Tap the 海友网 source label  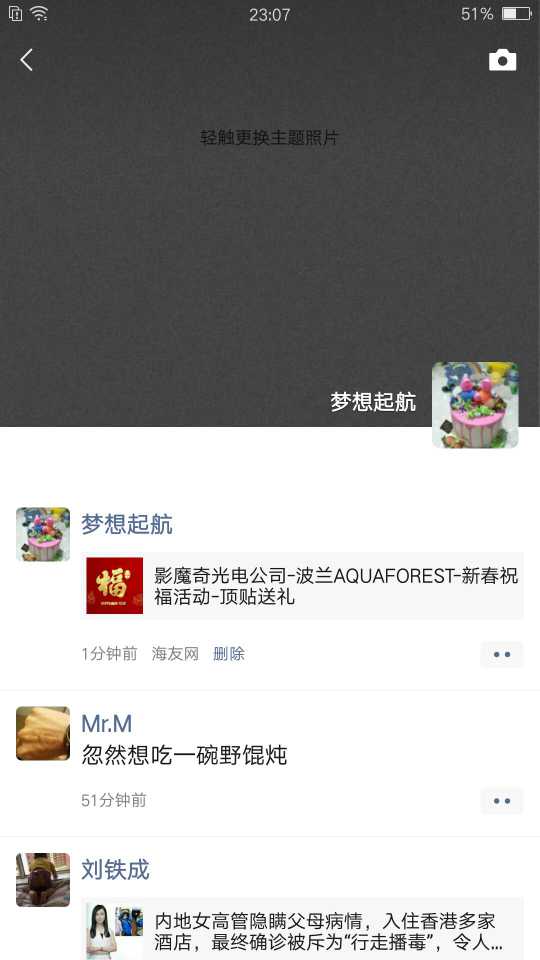click(175, 654)
